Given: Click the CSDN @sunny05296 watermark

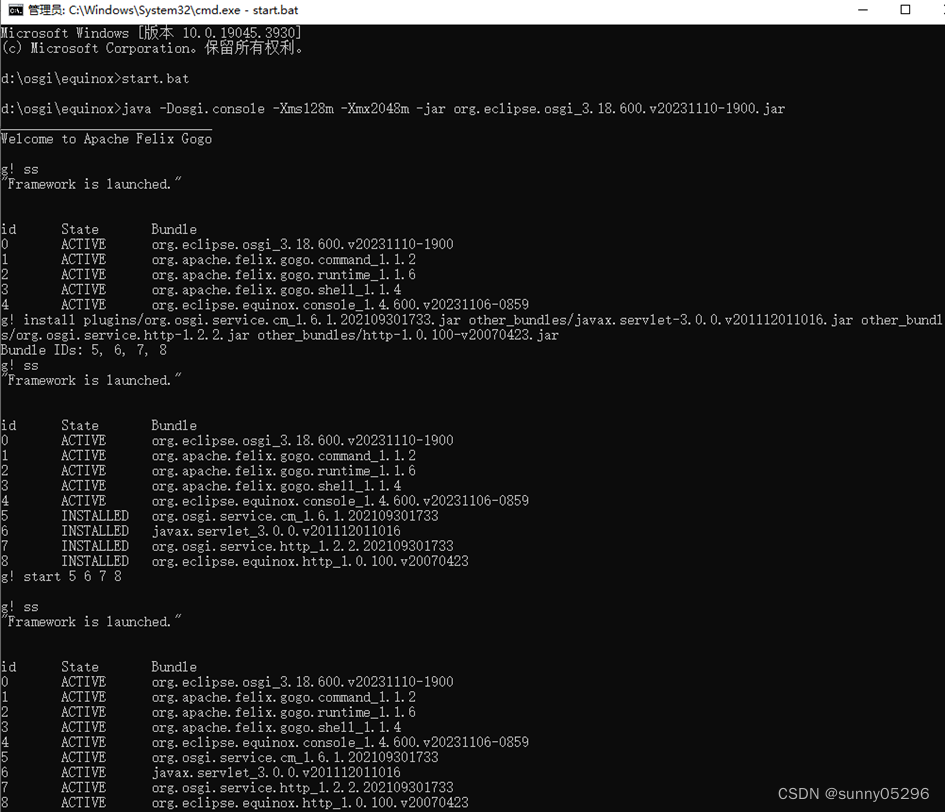Looking at the screenshot, I should click(x=852, y=793).
